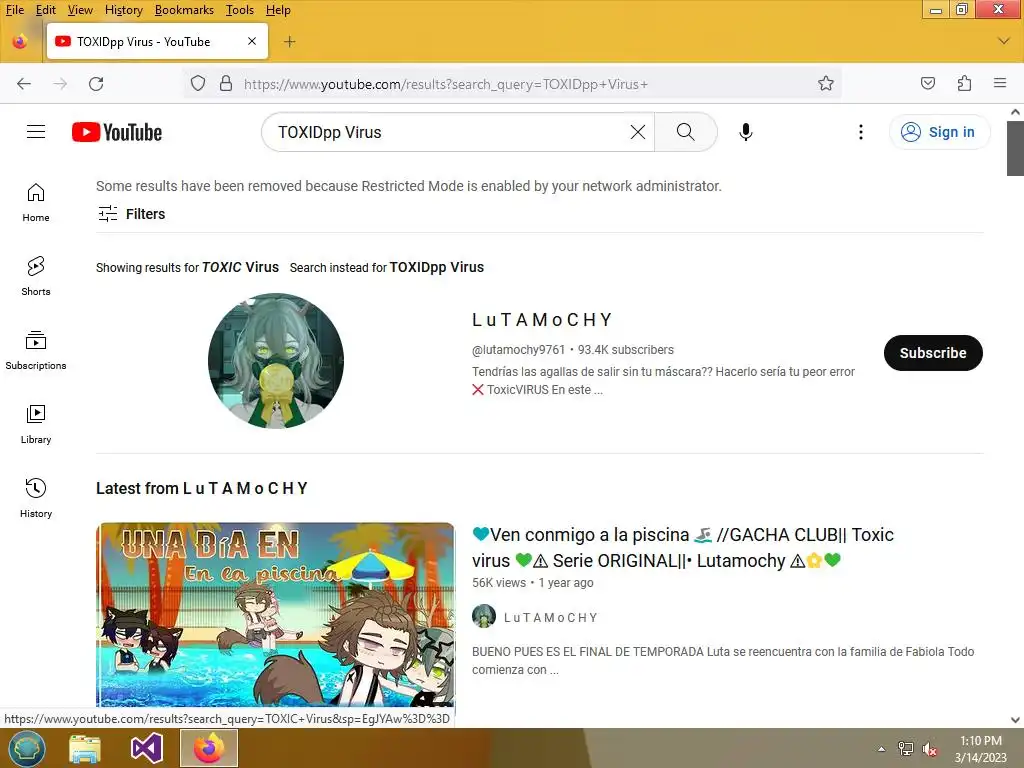Open the pool video thumbnail
The height and width of the screenshot is (768, 1024).
[x=275, y=615]
